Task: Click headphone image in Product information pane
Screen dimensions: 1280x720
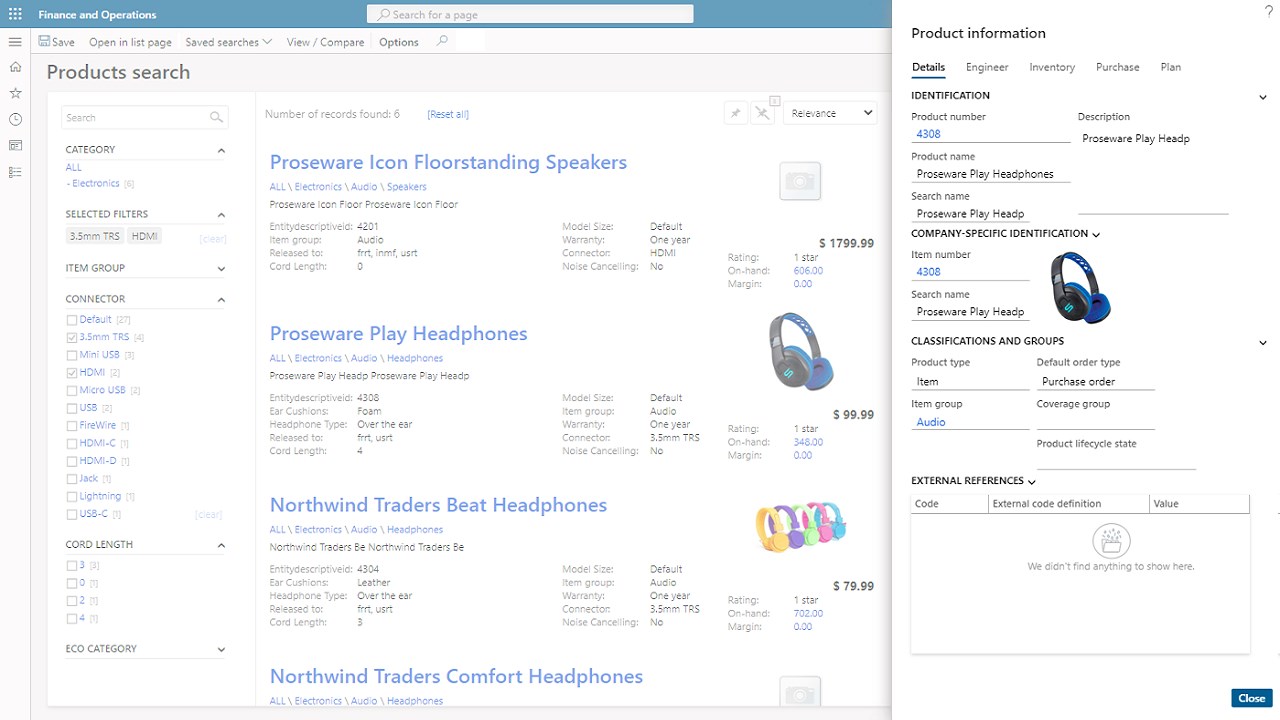Action: point(1080,287)
